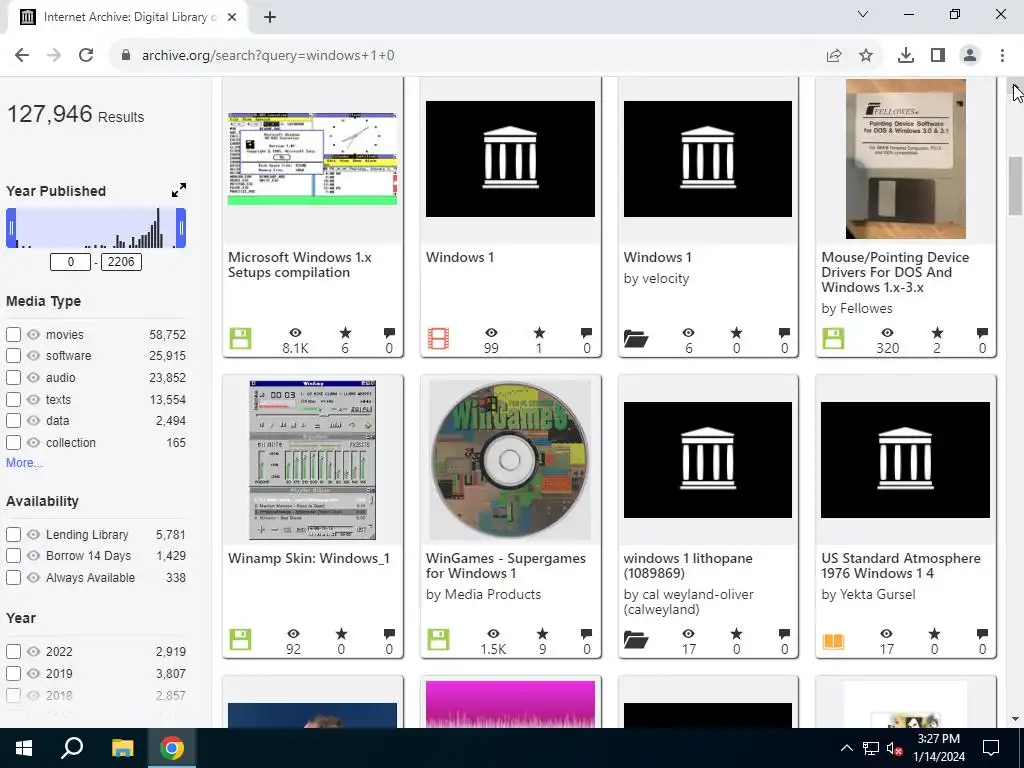1024x768 pixels.
Task: Click the end year field showing 2206
Action: [121, 262]
